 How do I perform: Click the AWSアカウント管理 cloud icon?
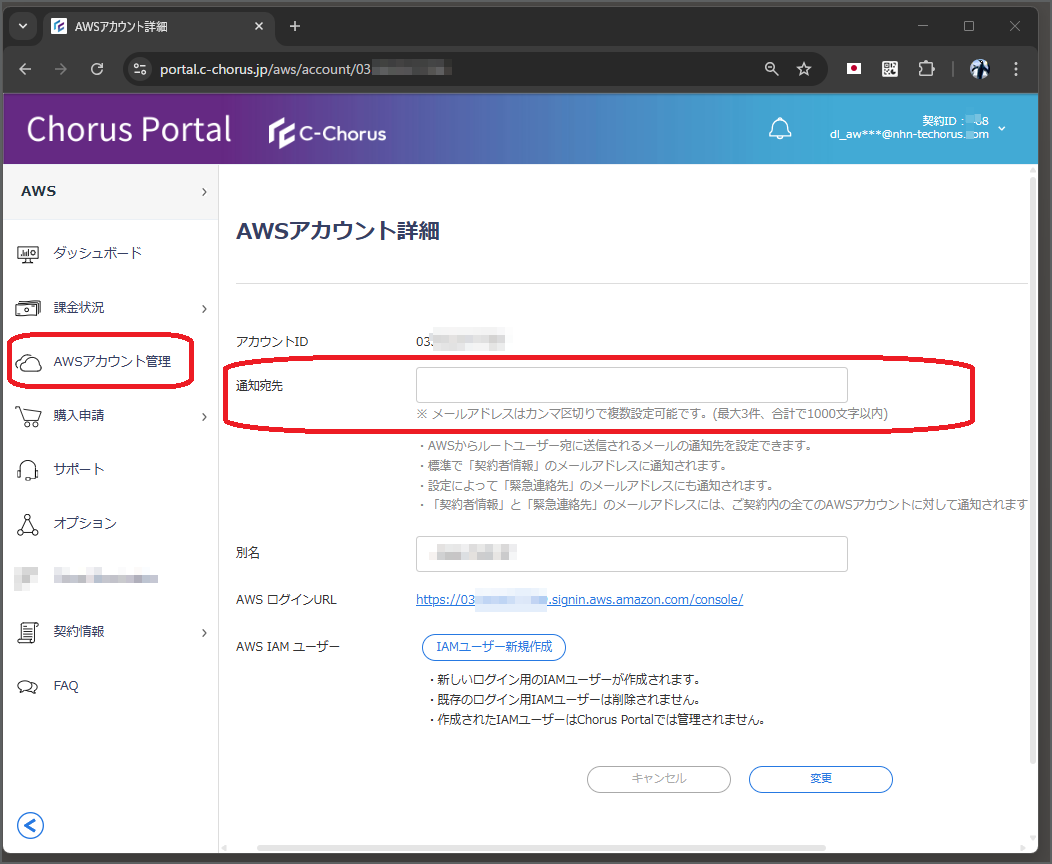coord(28,362)
